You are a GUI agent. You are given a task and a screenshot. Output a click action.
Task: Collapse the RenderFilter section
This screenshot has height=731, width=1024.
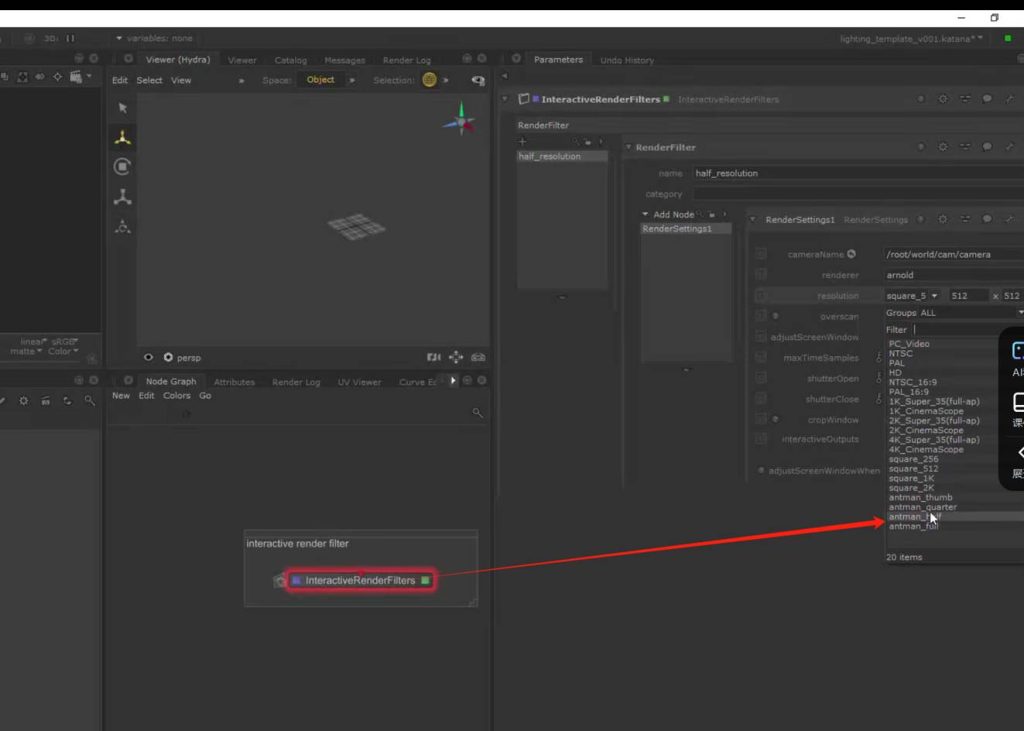[x=629, y=147]
